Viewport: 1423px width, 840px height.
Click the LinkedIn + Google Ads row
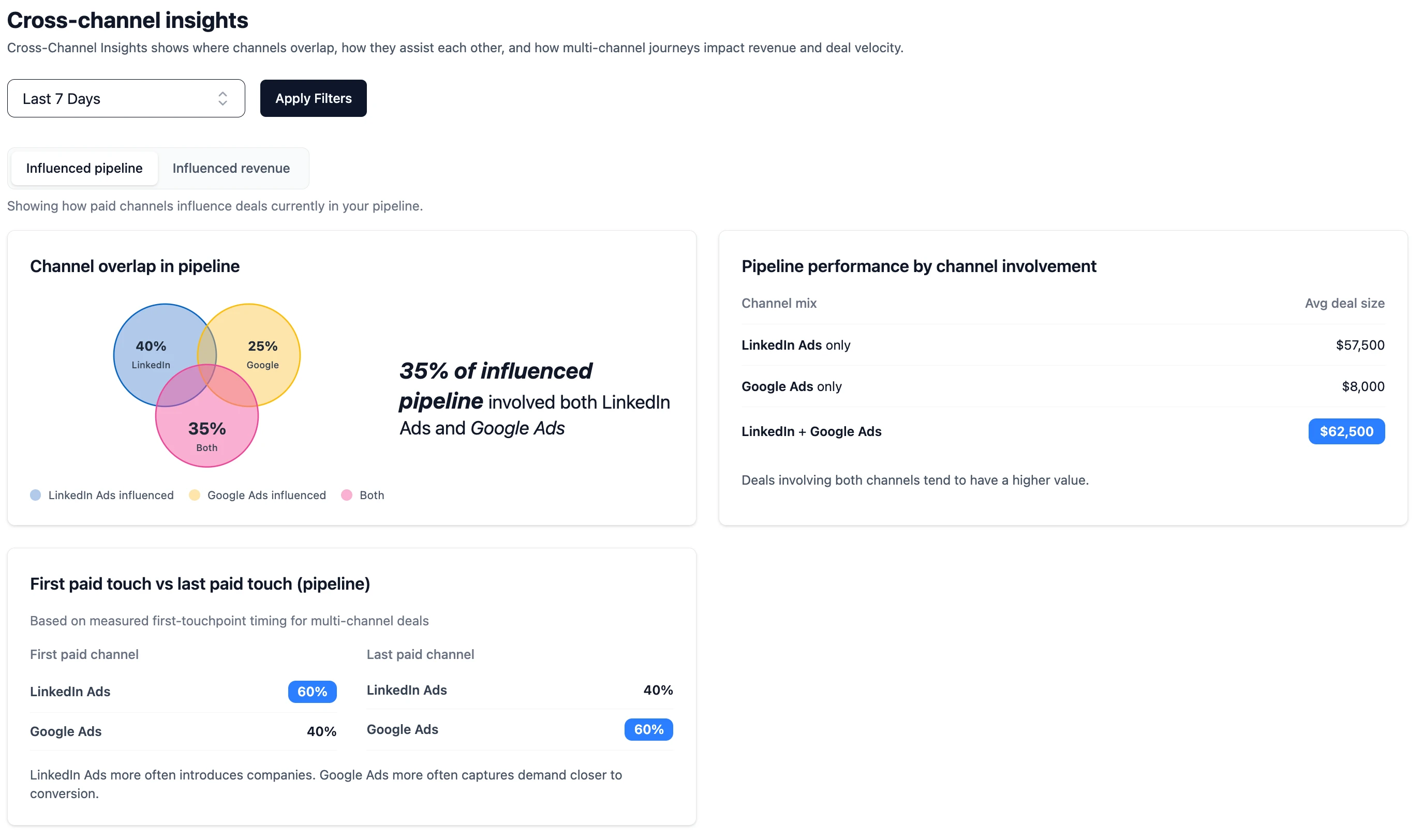811,431
